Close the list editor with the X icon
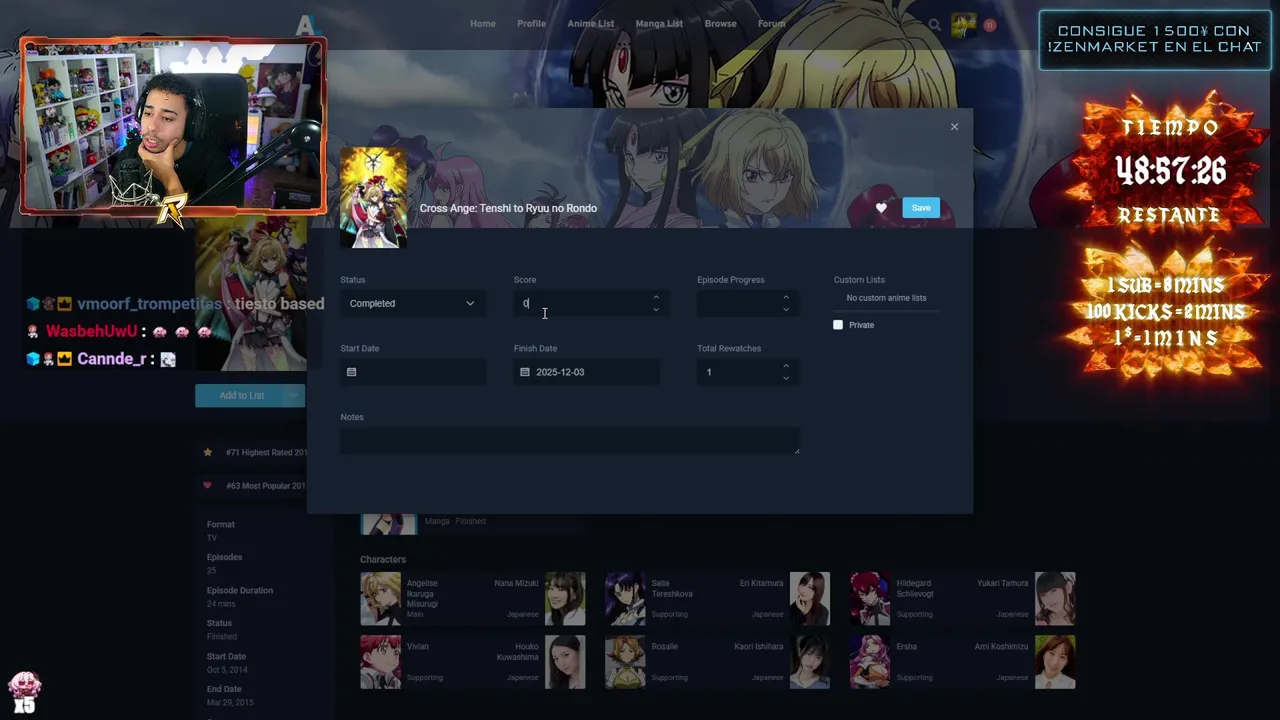 coord(954,127)
